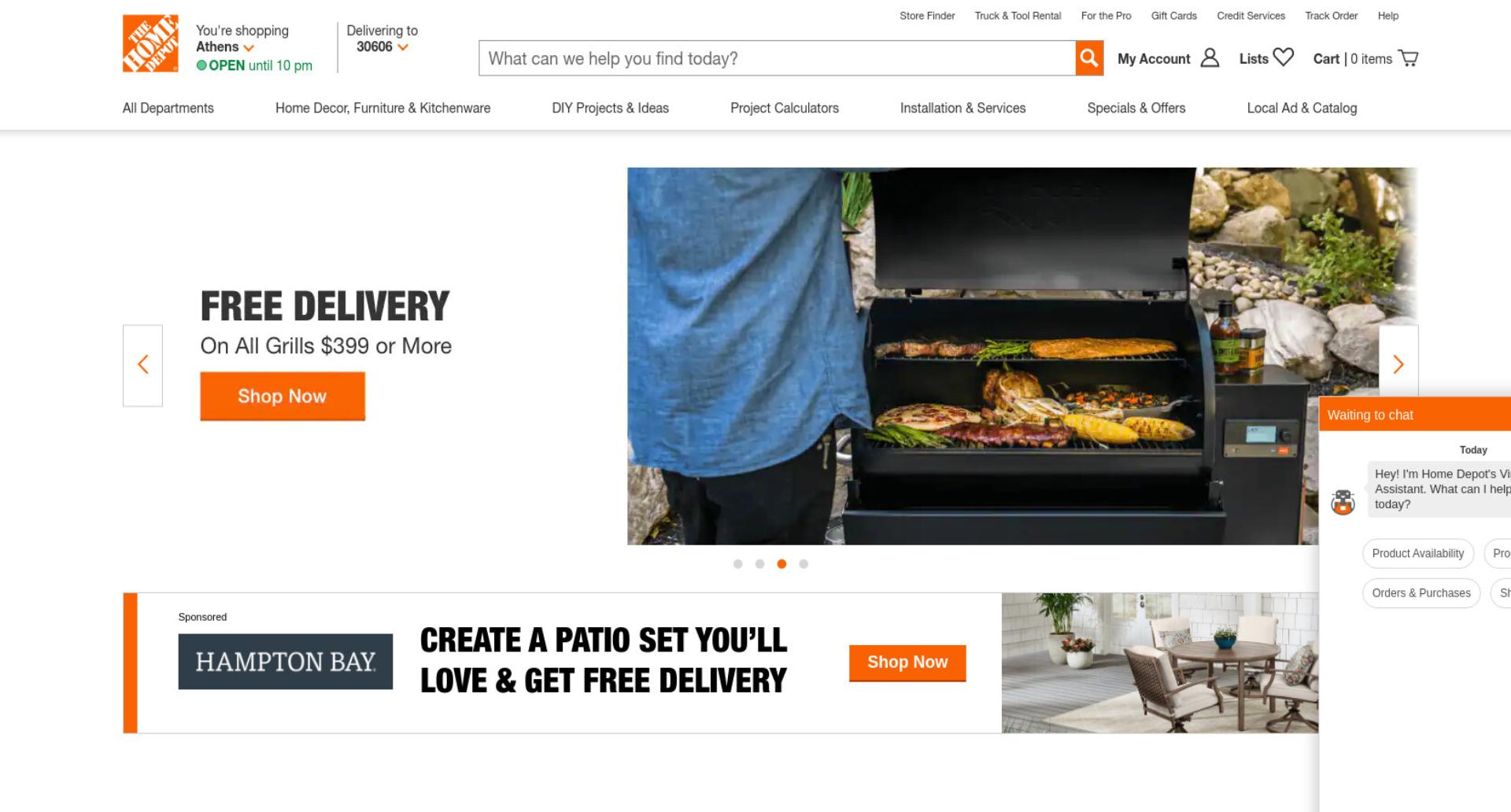Image resolution: width=1511 pixels, height=812 pixels.
Task: Open the All Departments menu
Action: tap(168, 108)
